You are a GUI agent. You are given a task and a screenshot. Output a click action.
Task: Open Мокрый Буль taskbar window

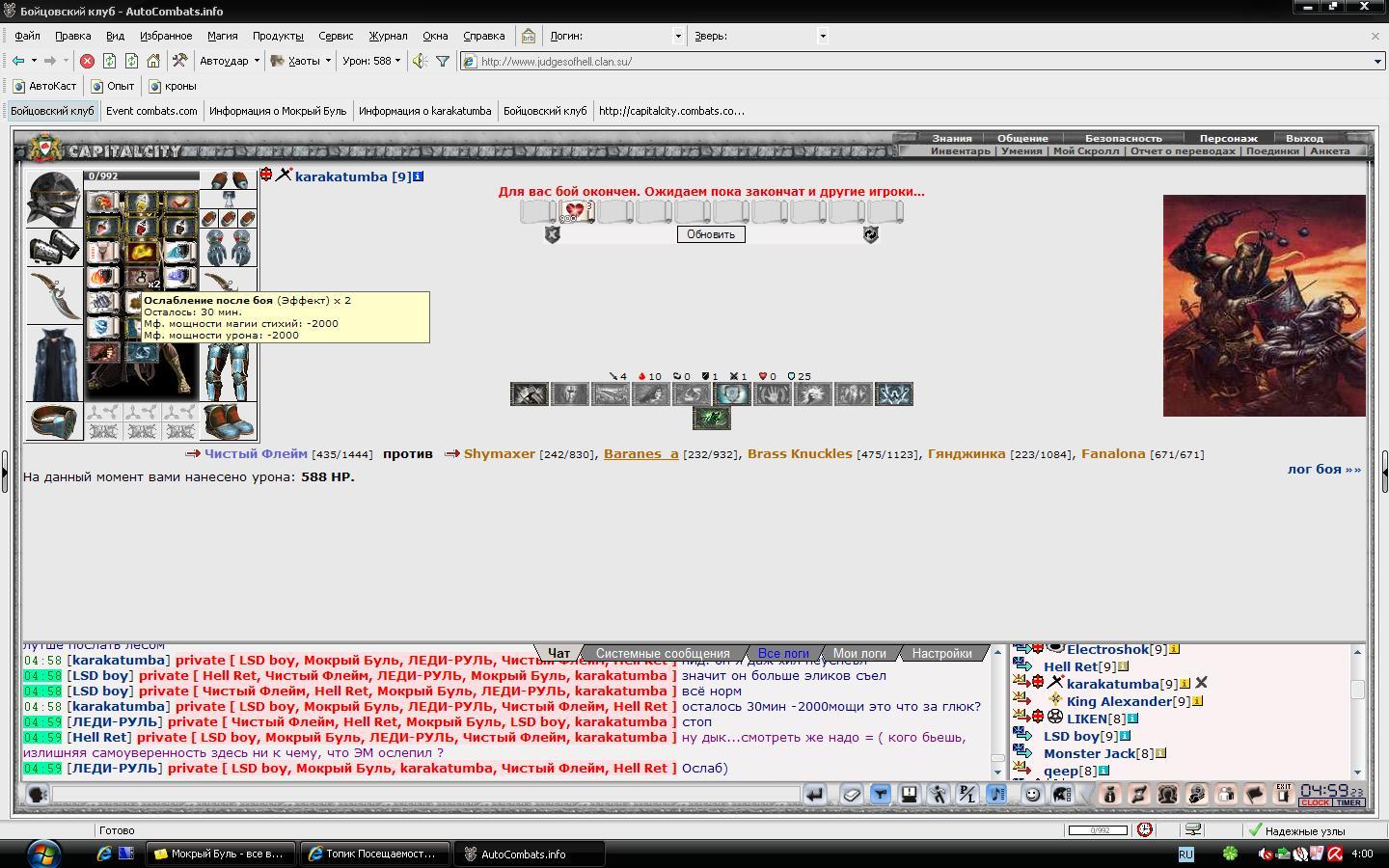pos(221,854)
